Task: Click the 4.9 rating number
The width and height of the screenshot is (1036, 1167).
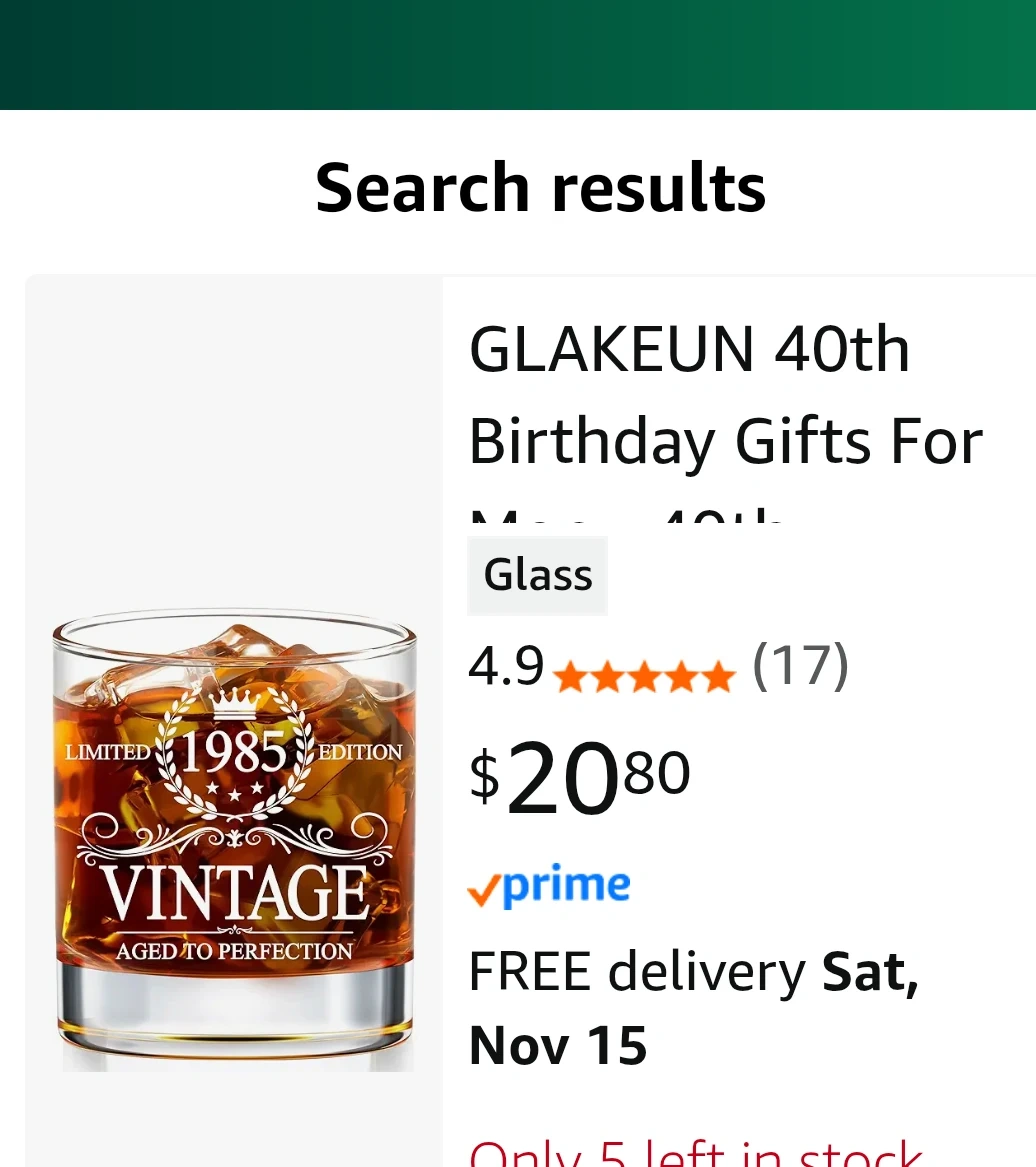Action: [x=506, y=666]
